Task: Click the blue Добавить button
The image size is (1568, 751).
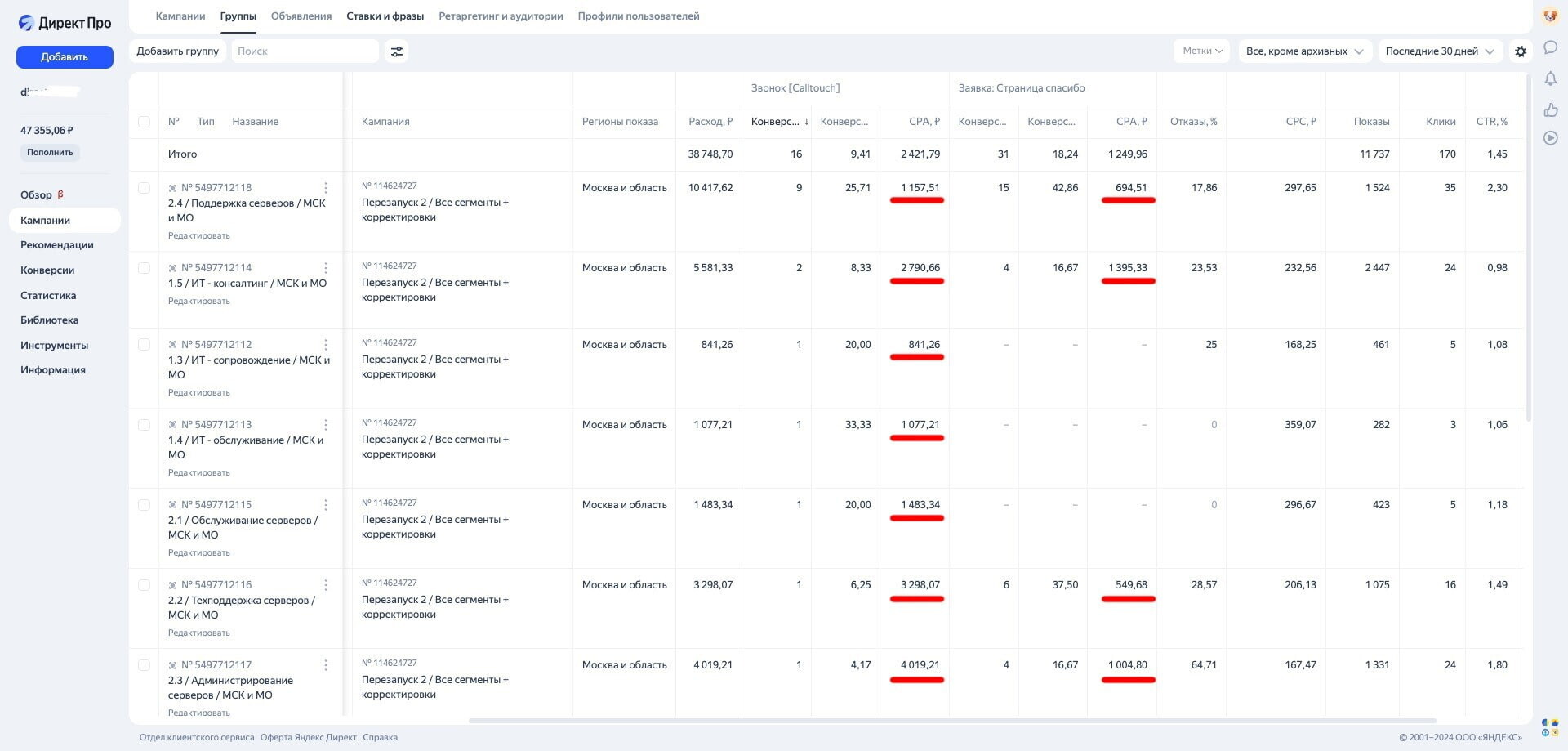Action: click(65, 57)
